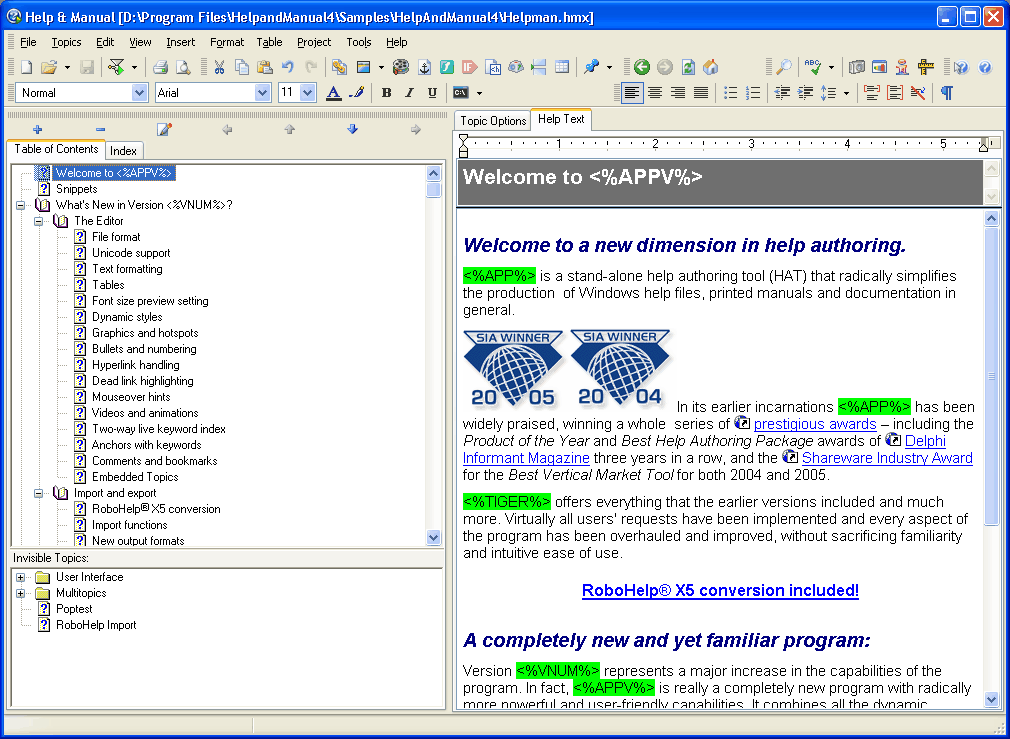Open the prestigious awards link
Viewport: 1010px width, 739px height.
coord(814,424)
